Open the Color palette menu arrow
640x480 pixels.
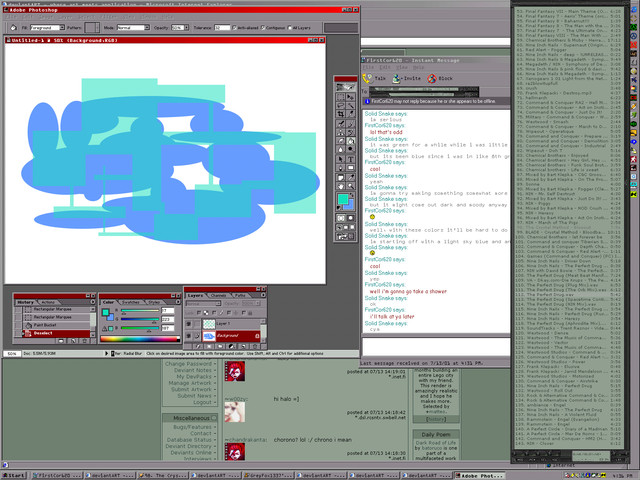[178, 302]
